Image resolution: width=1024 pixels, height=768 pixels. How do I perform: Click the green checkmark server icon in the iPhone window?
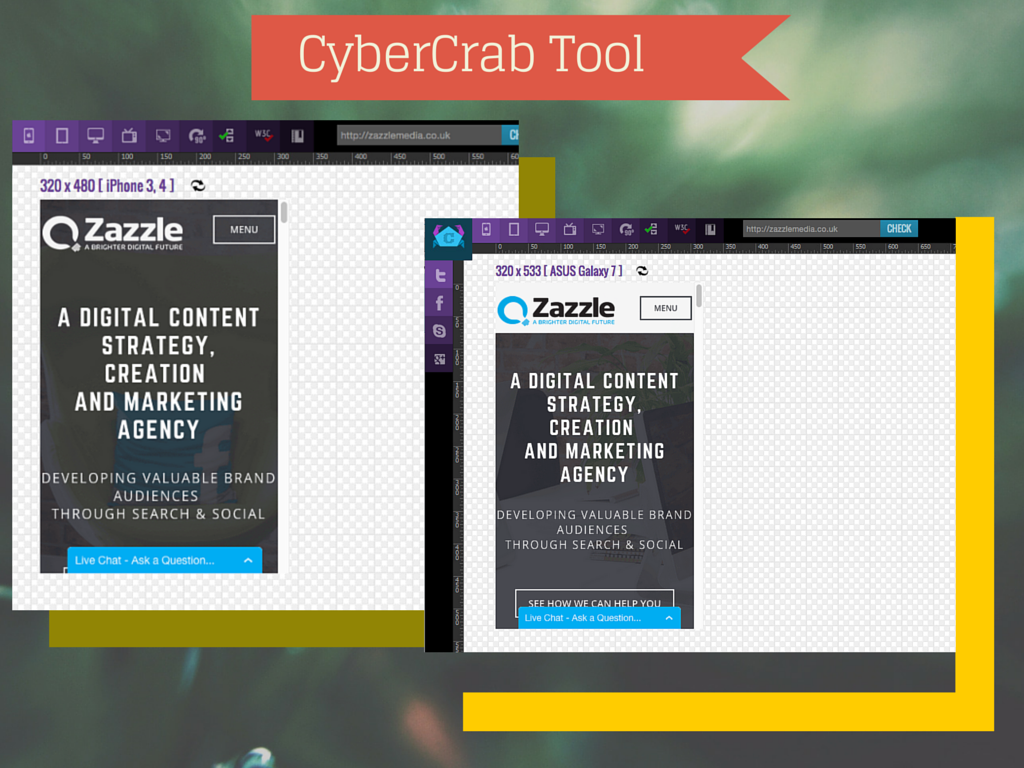point(227,136)
